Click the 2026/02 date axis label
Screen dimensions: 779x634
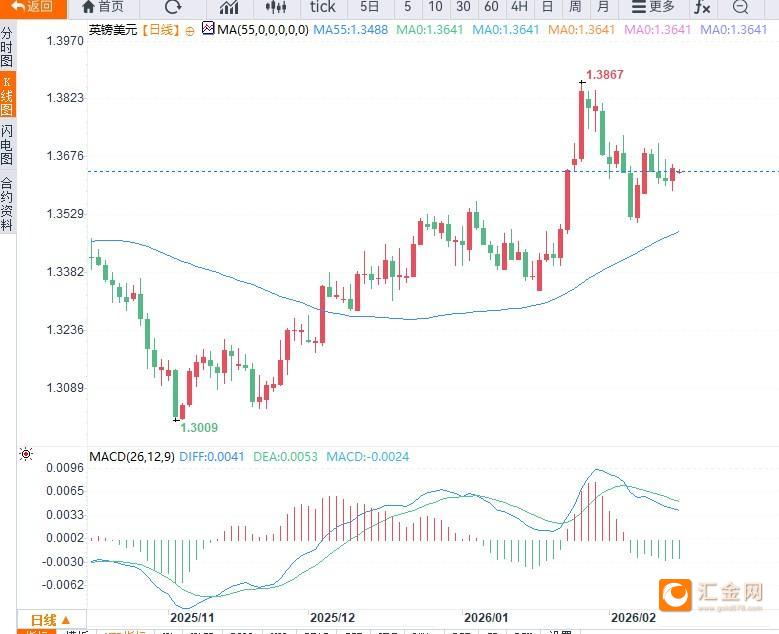pyautogui.click(x=633, y=618)
